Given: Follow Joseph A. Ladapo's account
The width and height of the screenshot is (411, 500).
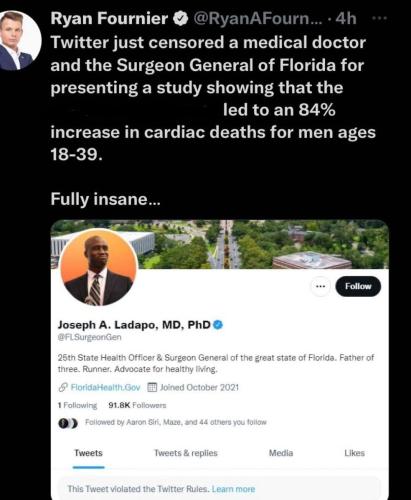Looking at the screenshot, I should click(358, 286).
